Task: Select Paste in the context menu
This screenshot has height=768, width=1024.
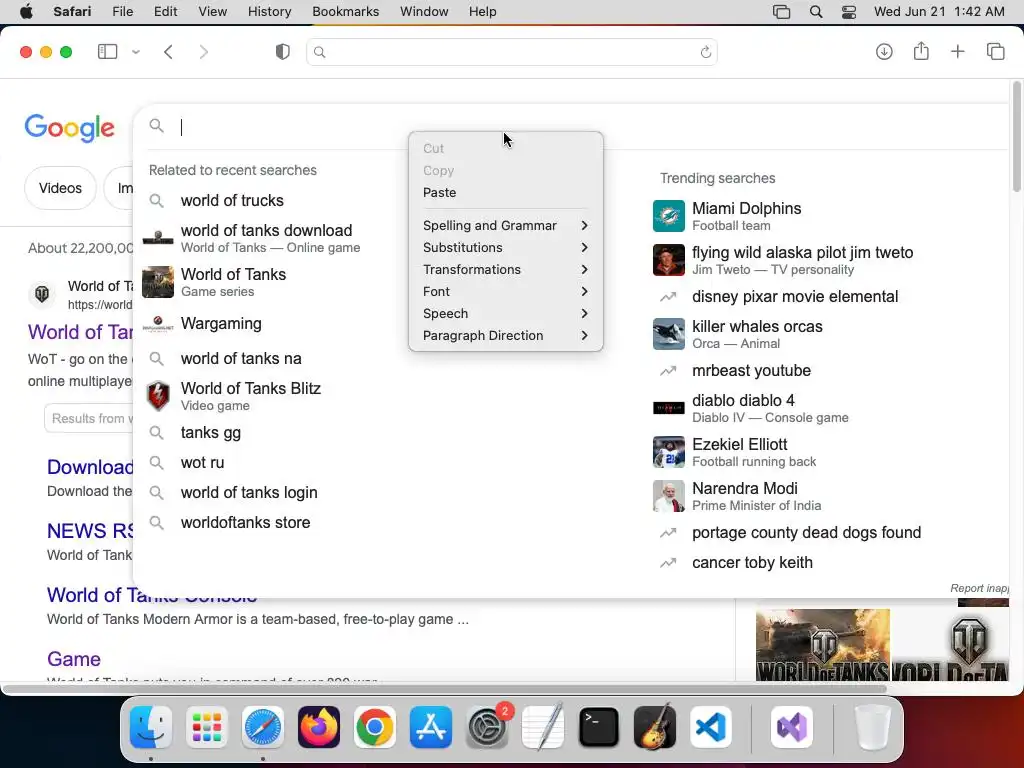Action: pos(505,193)
